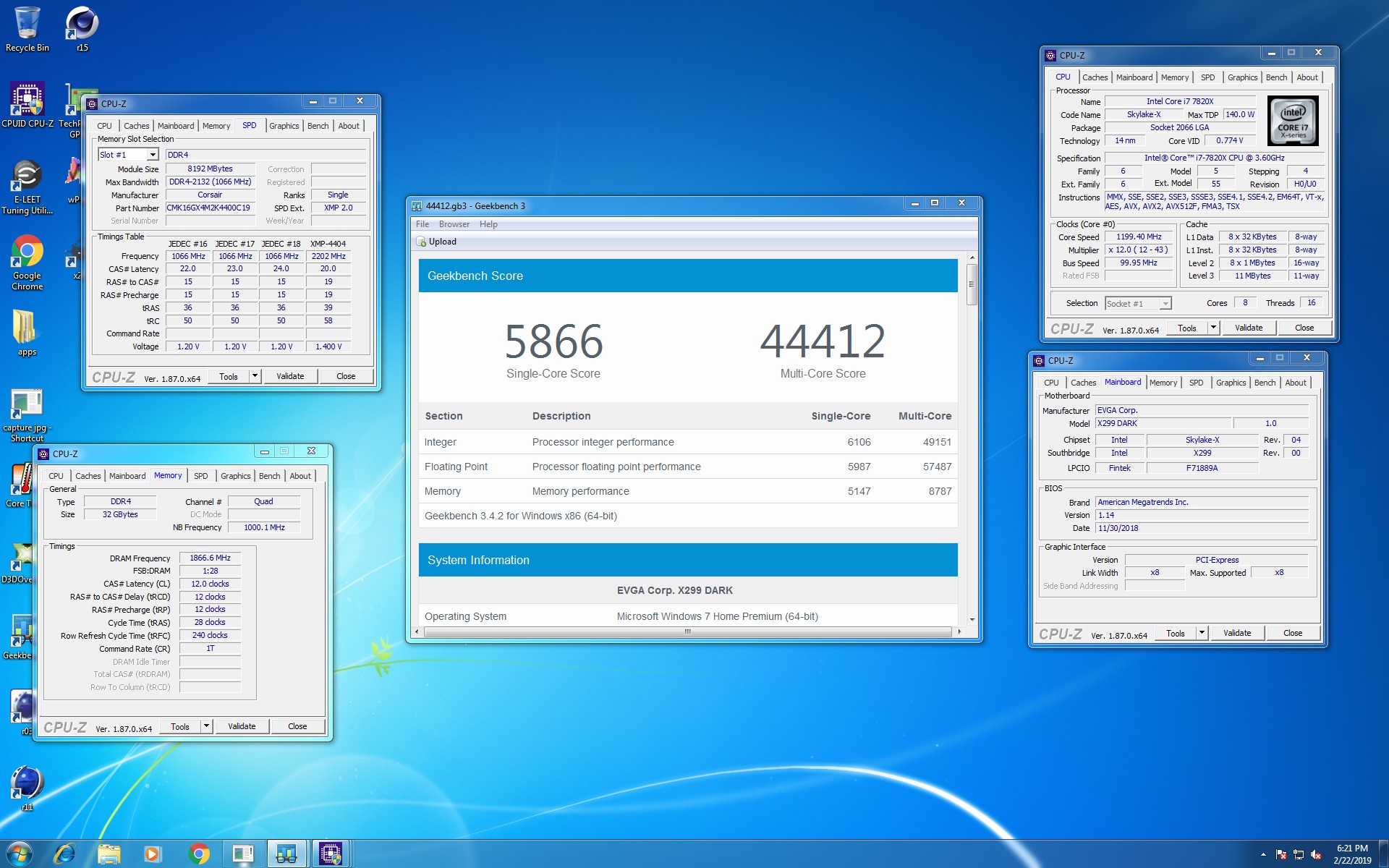Click the Multi-Core Score 44412
The width and height of the screenshot is (1389, 868).
(x=823, y=341)
